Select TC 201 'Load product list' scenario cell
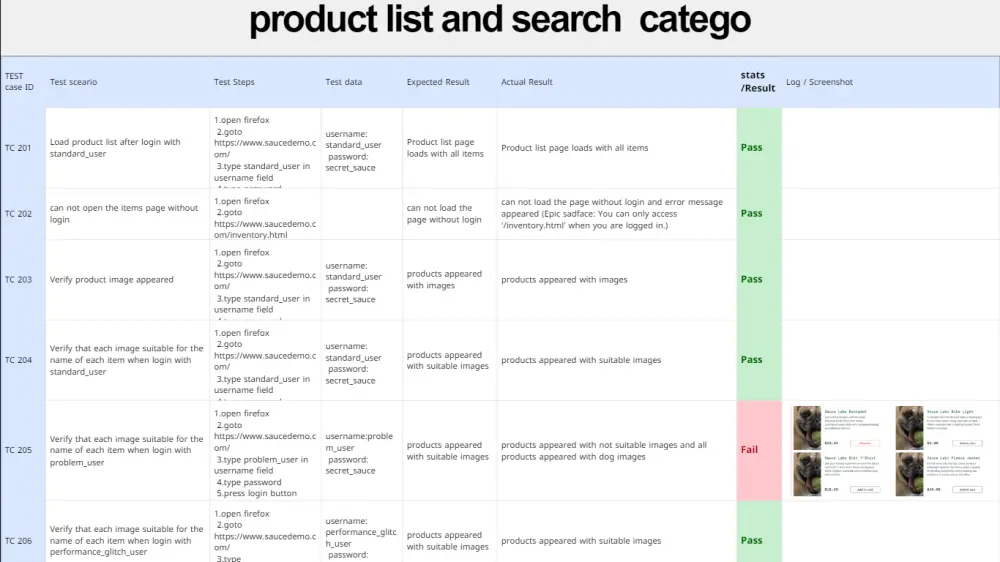This screenshot has height=562, width=1000. pos(115,148)
